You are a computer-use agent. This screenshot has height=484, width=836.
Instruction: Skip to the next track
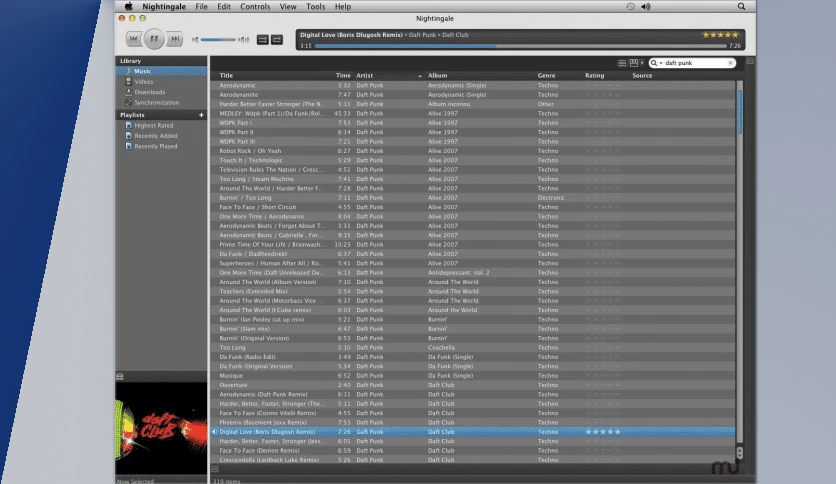pyautogui.click(x=174, y=39)
